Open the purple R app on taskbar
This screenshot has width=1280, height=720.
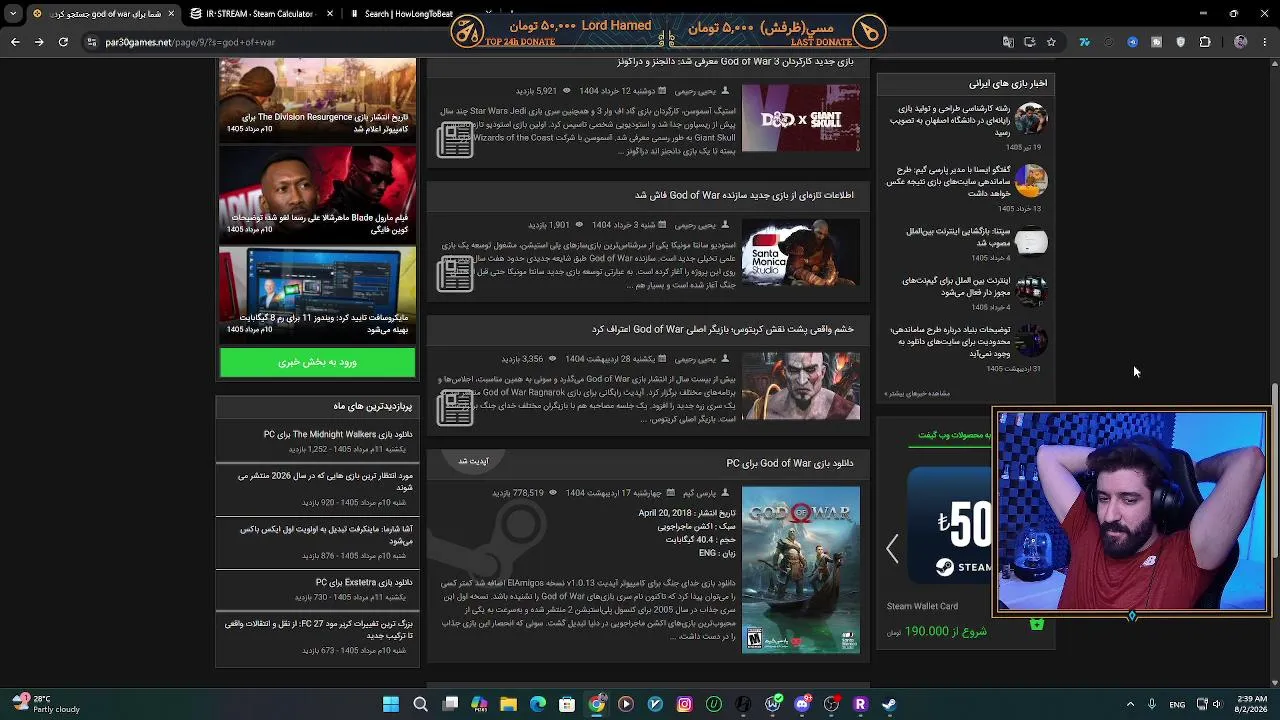860,704
